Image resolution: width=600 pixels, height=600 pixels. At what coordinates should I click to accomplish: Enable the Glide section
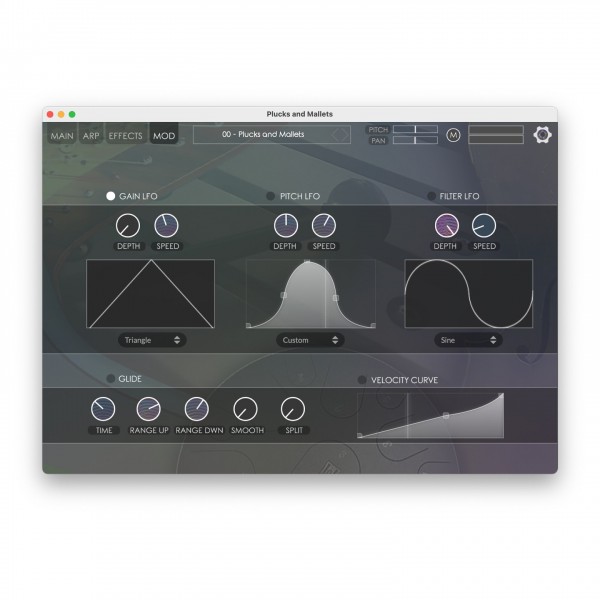(110, 378)
